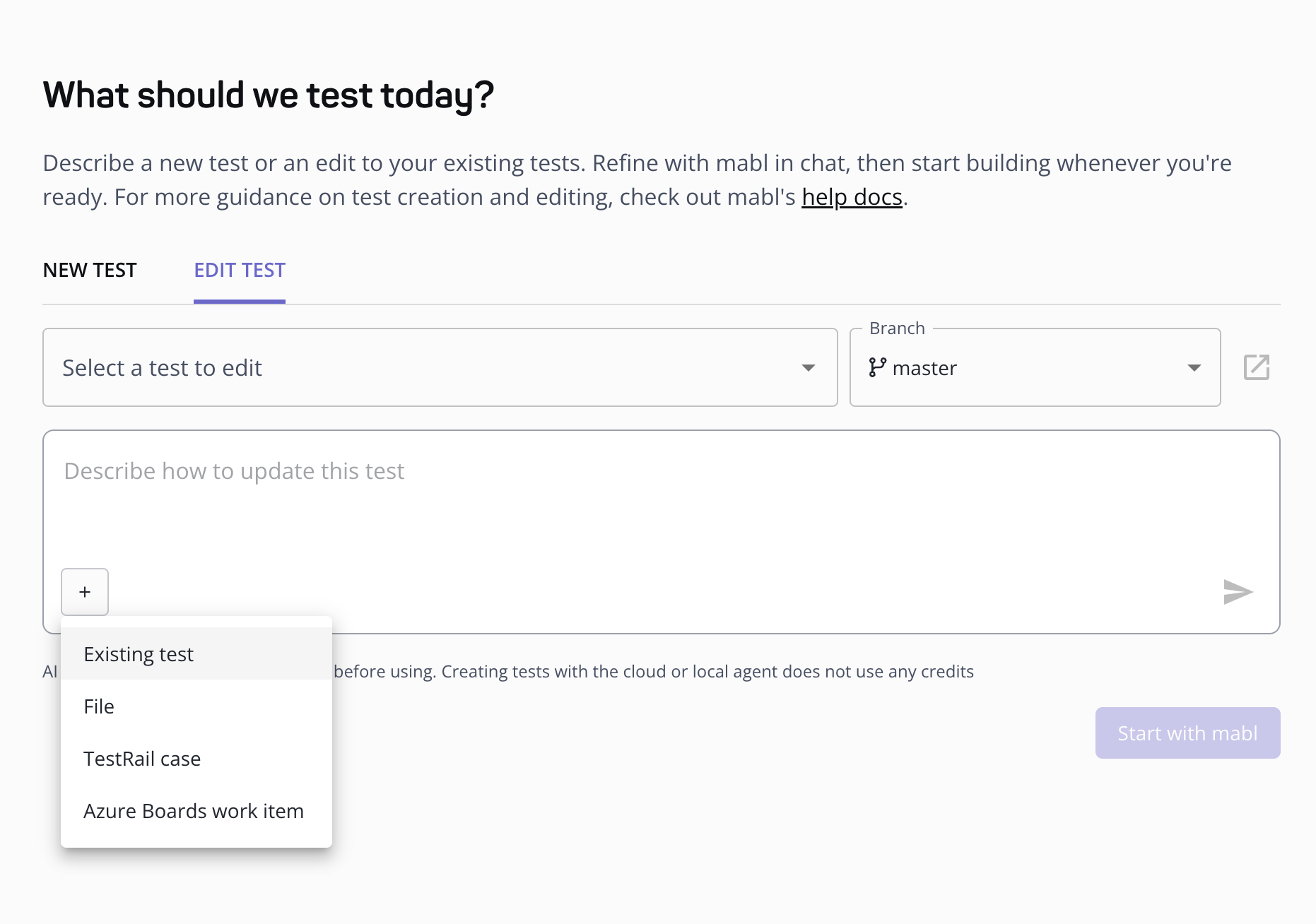This screenshot has height=924, width=1316.
Task: Click the plus attachment button
Action: pyautogui.click(x=85, y=592)
